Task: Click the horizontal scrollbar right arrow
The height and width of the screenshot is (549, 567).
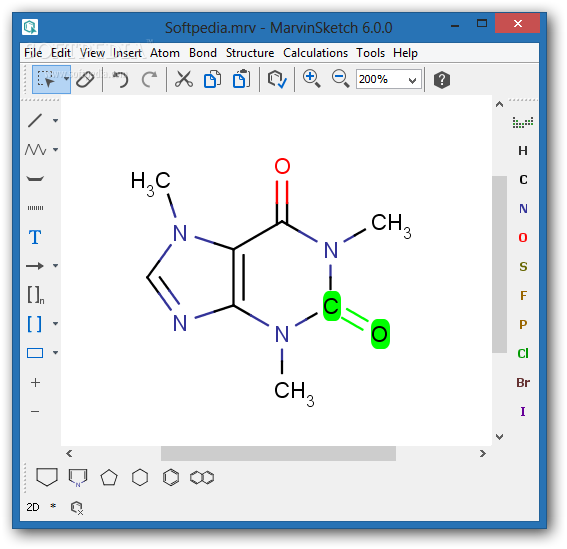Action: tap(483, 453)
